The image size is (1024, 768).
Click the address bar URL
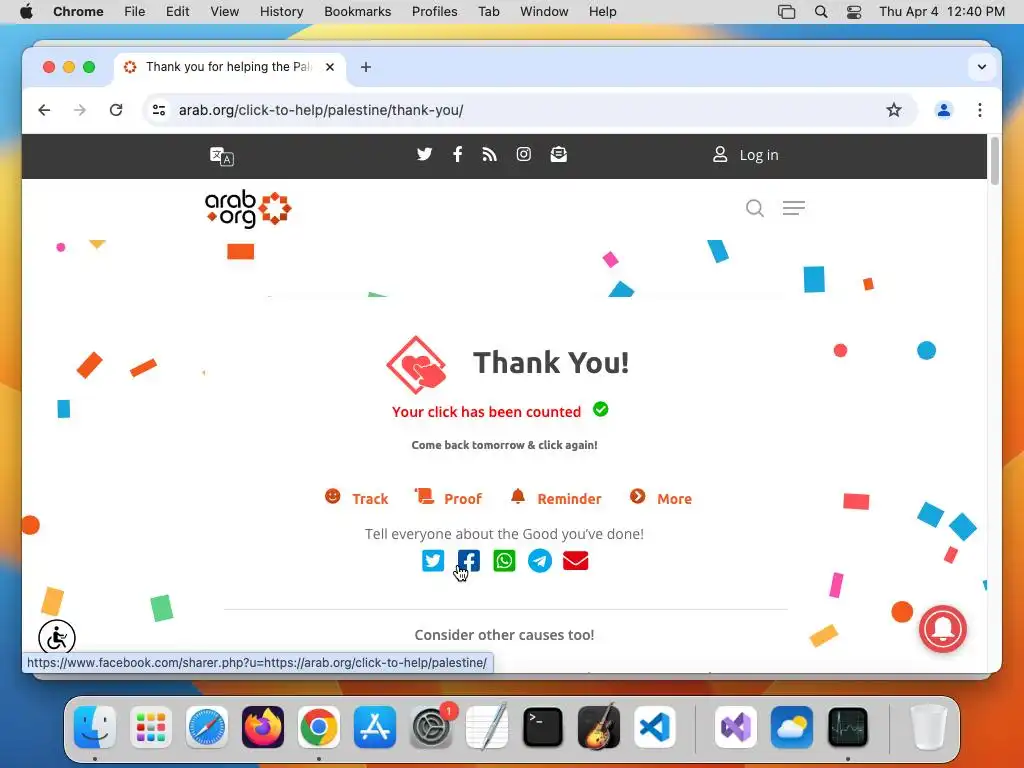[321, 110]
